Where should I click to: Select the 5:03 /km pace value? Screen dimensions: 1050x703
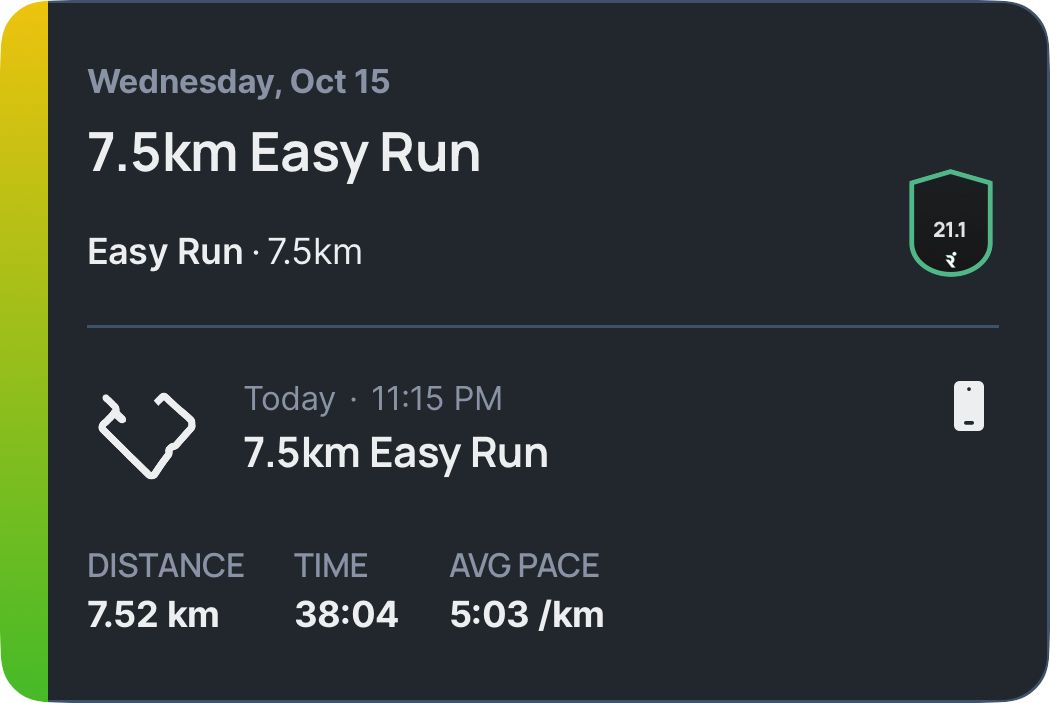click(527, 614)
